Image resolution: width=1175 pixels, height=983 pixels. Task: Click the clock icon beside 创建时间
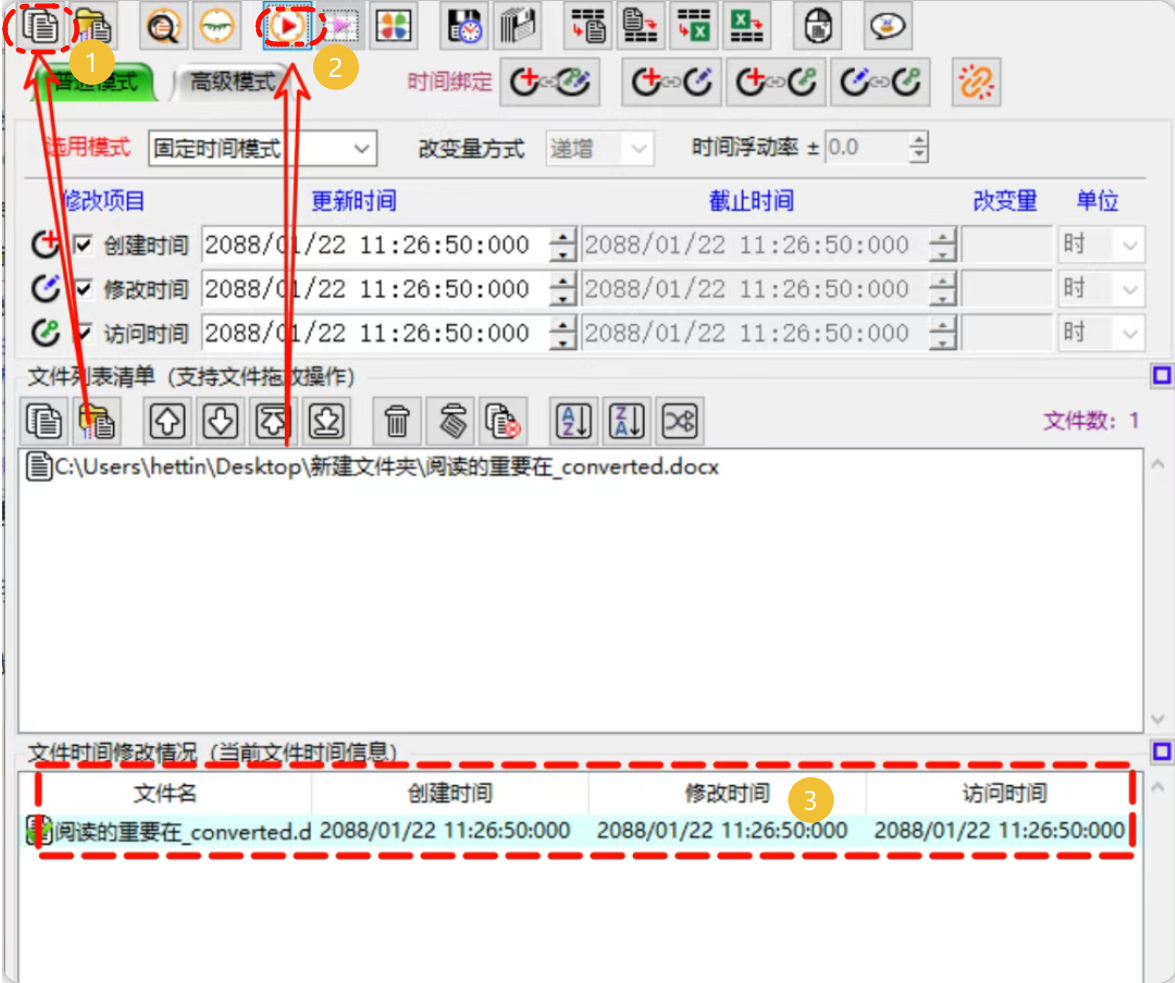(x=45, y=244)
